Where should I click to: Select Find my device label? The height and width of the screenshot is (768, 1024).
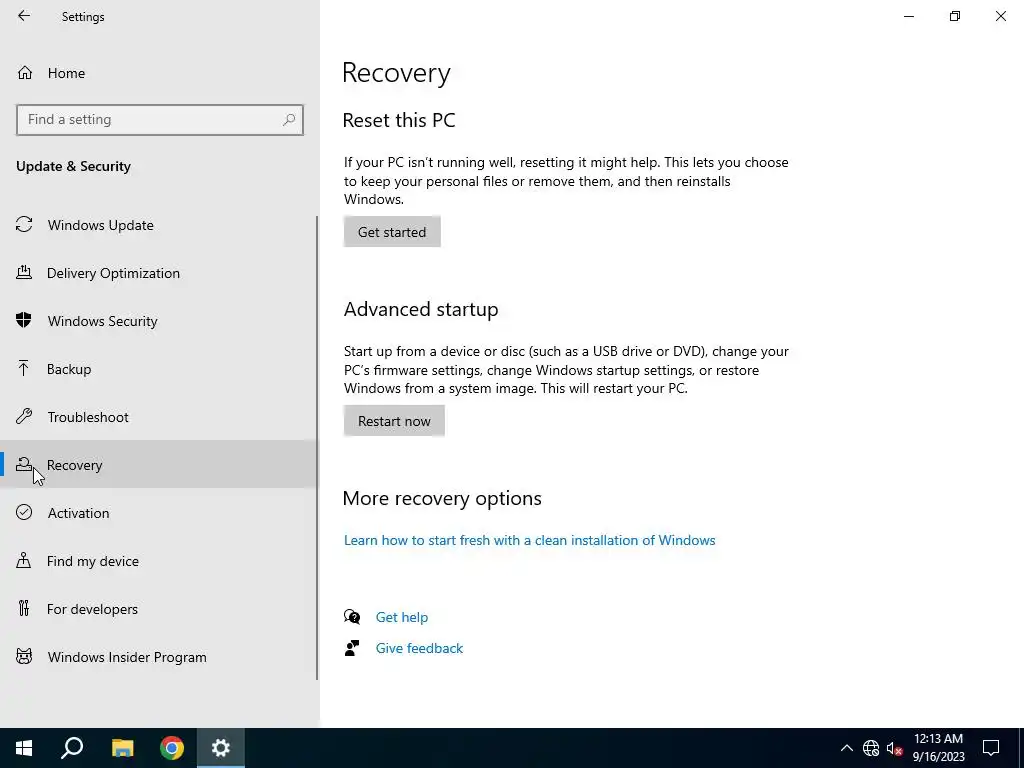(93, 561)
